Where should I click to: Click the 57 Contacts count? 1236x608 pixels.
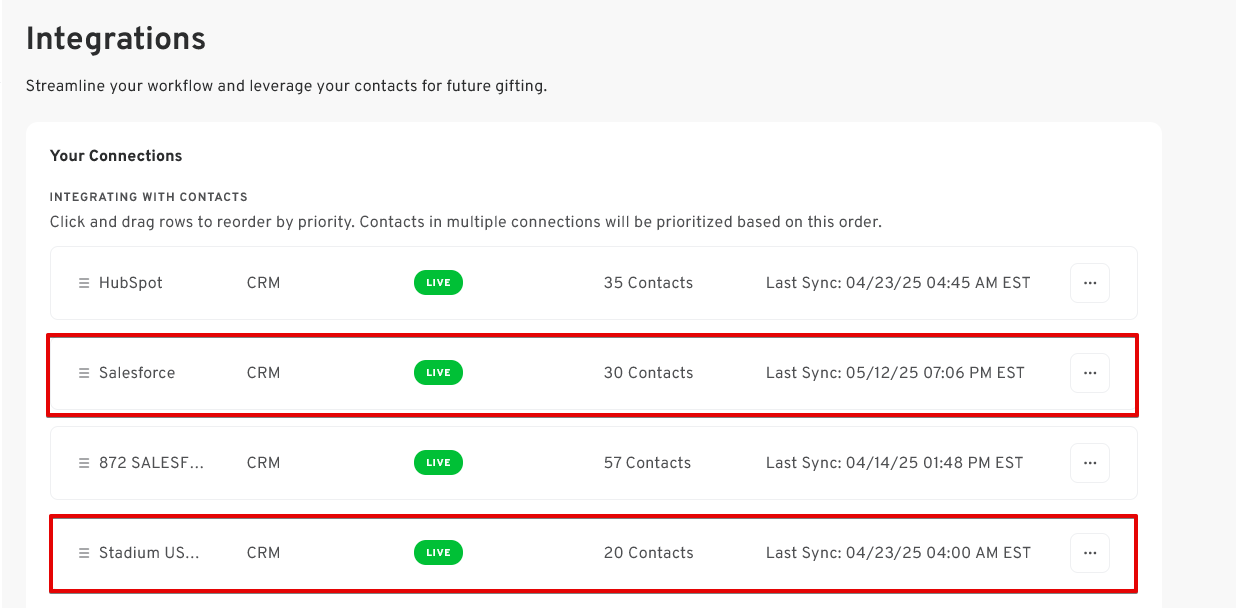(647, 463)
